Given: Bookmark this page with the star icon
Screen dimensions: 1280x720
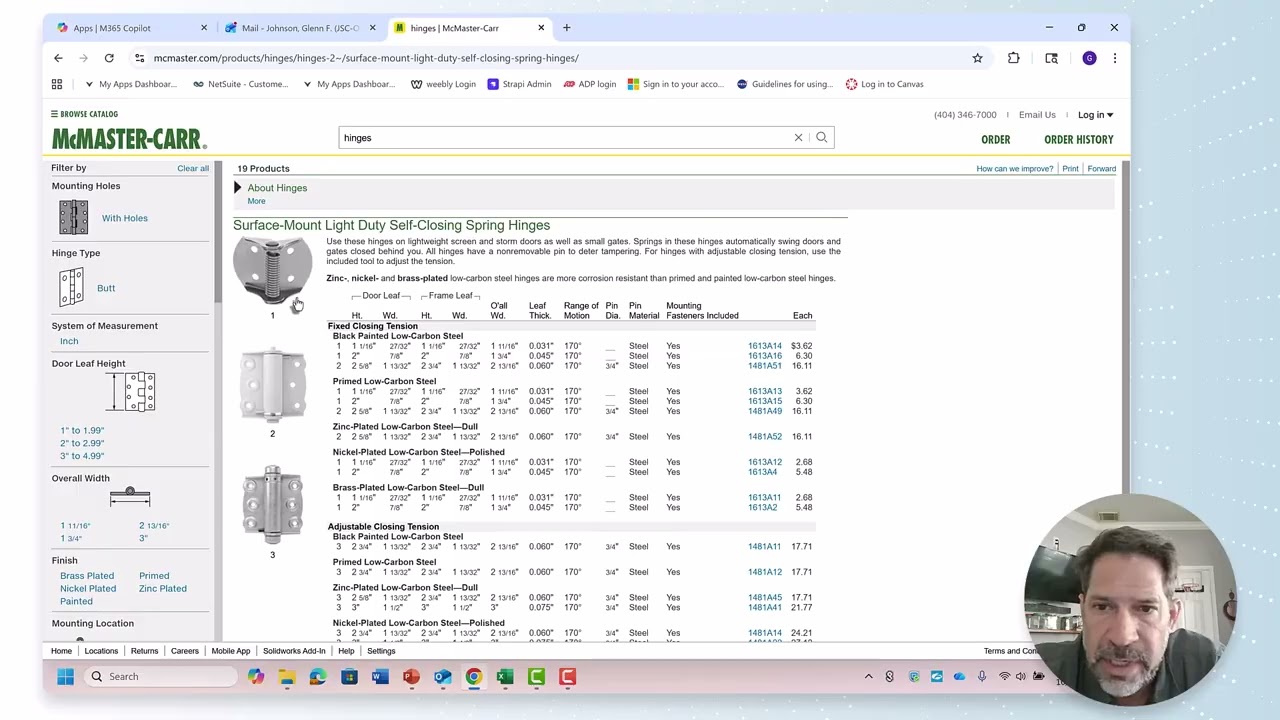Looking at the screenshot, I should [x=977, y=58].
